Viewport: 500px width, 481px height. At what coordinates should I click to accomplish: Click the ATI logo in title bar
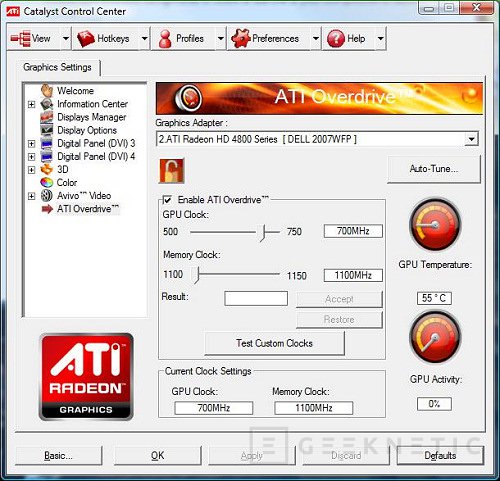coord(13,11)
